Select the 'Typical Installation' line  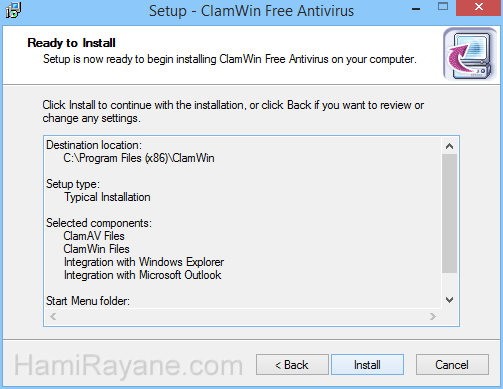tap(107, 197)
